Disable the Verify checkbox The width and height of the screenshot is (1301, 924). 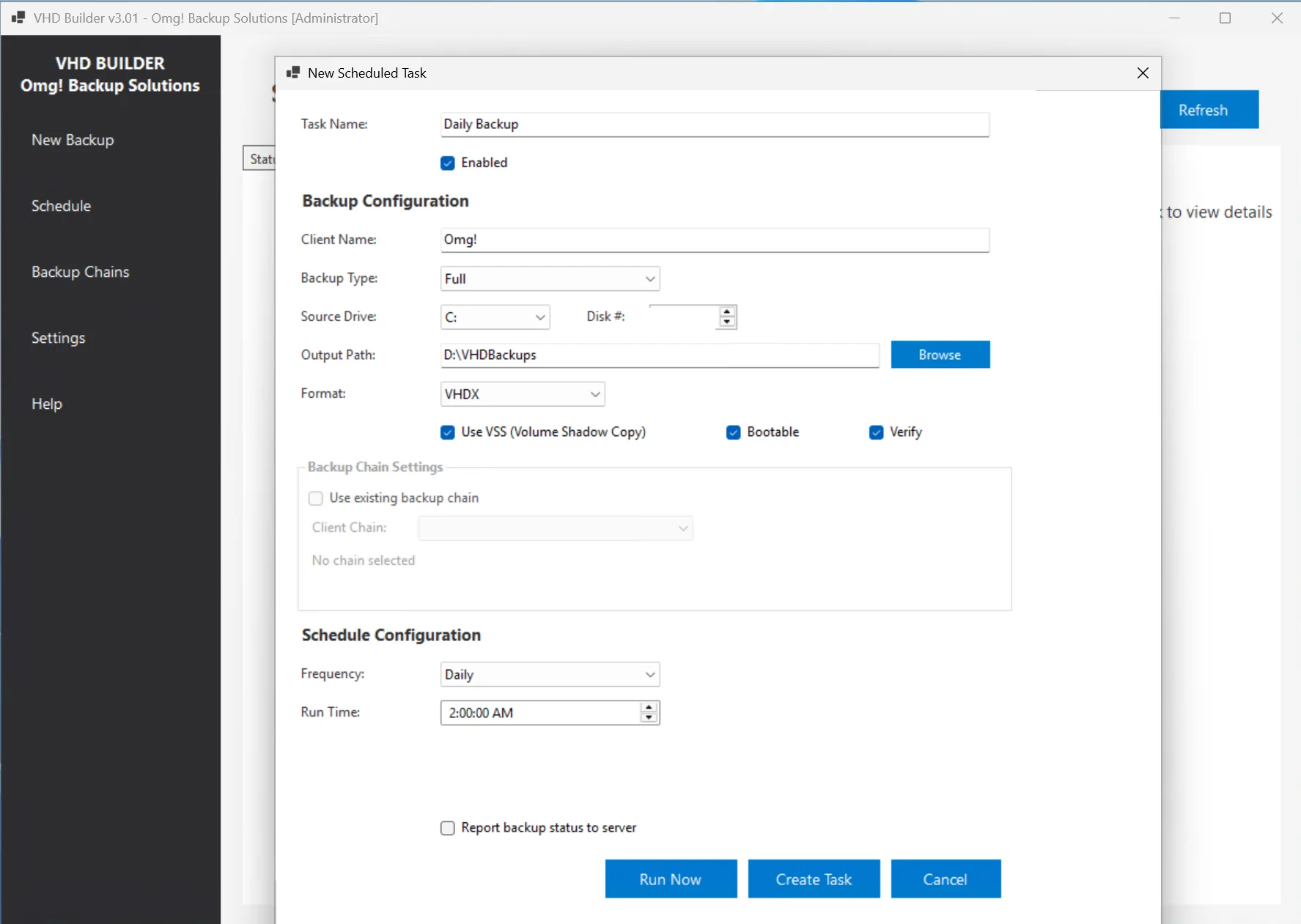pyautogui.click(x=875, y=432)
